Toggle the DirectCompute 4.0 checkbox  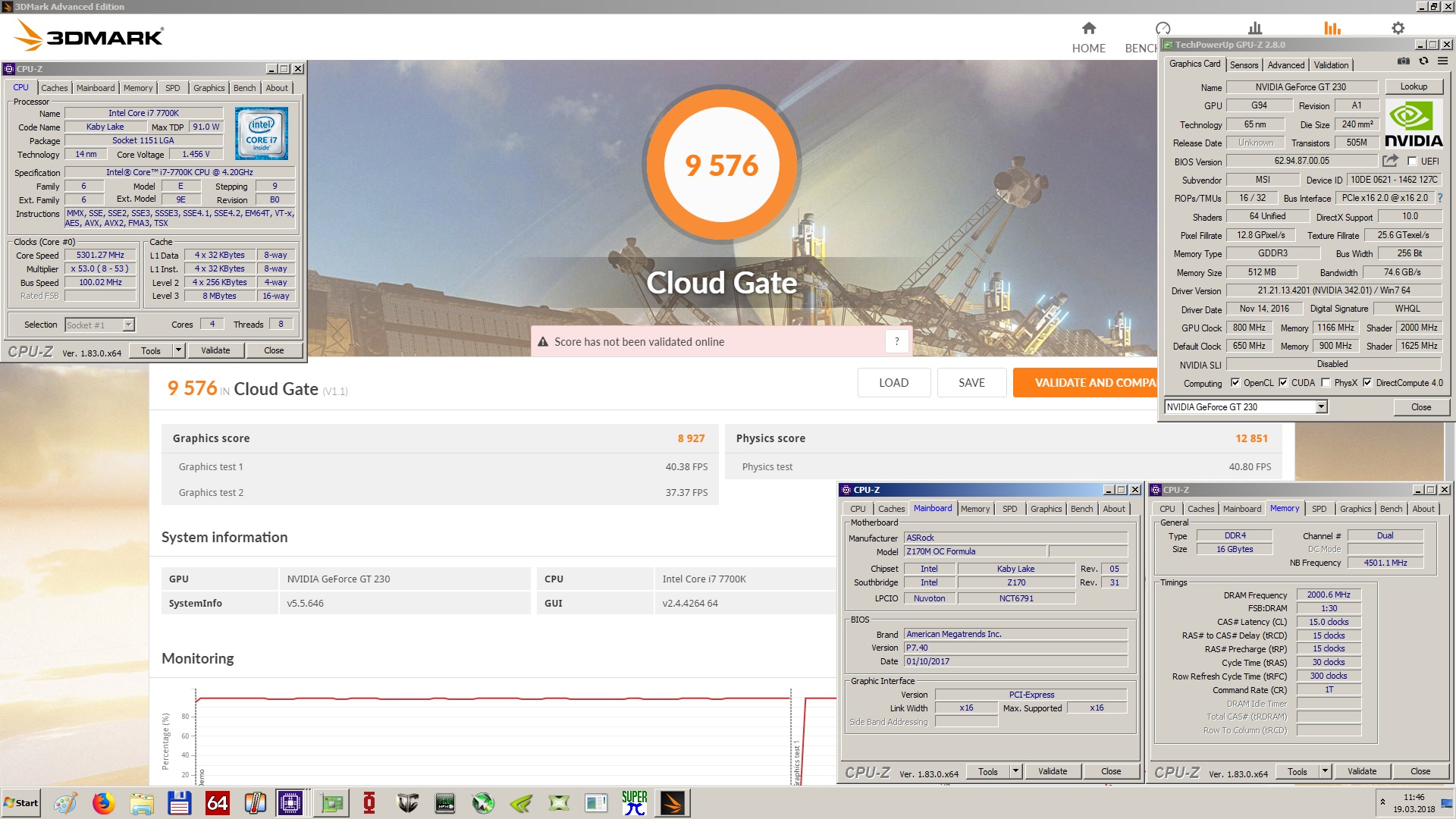point(1367,383)
